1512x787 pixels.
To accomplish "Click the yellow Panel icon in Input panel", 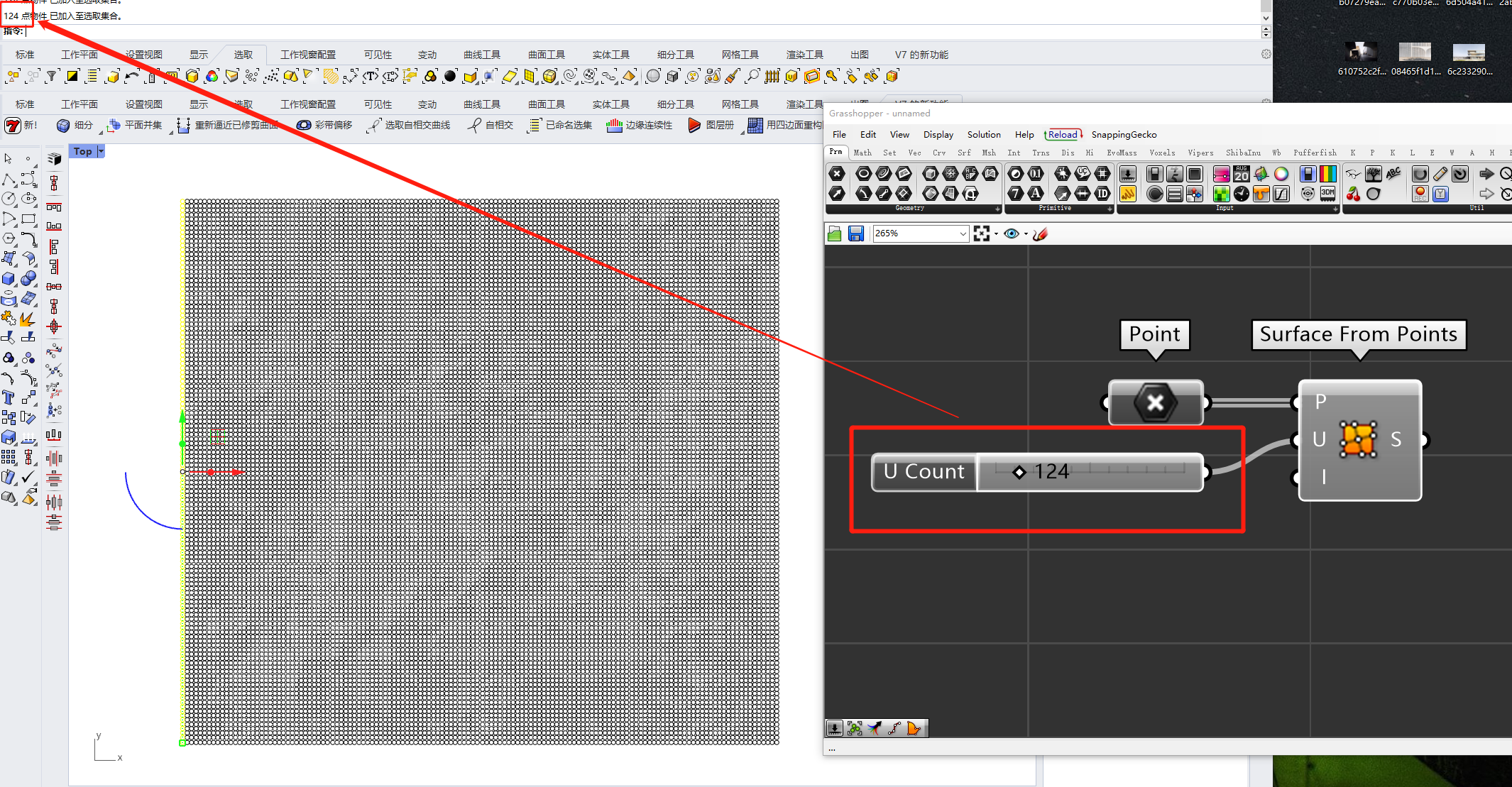I will (x=1127, y=194).
